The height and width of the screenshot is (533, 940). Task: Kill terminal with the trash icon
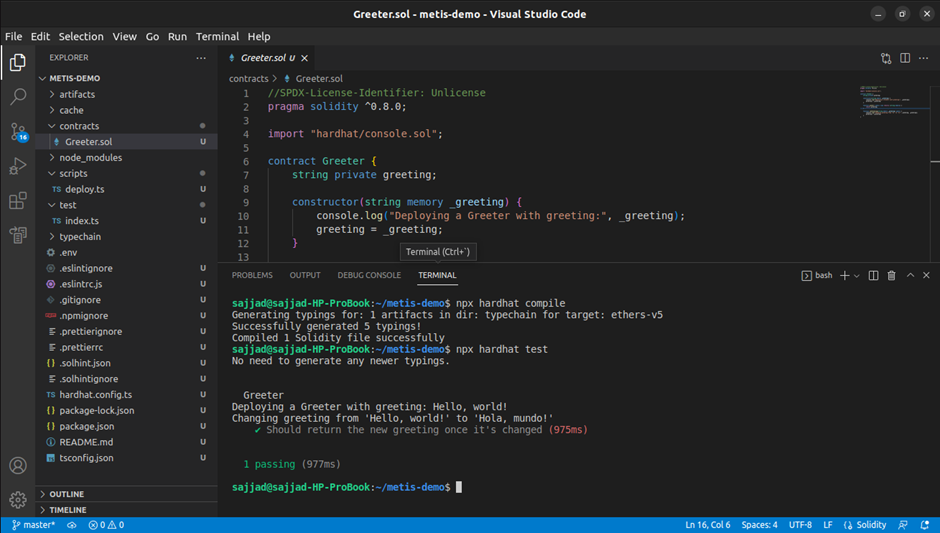[891, 275]
